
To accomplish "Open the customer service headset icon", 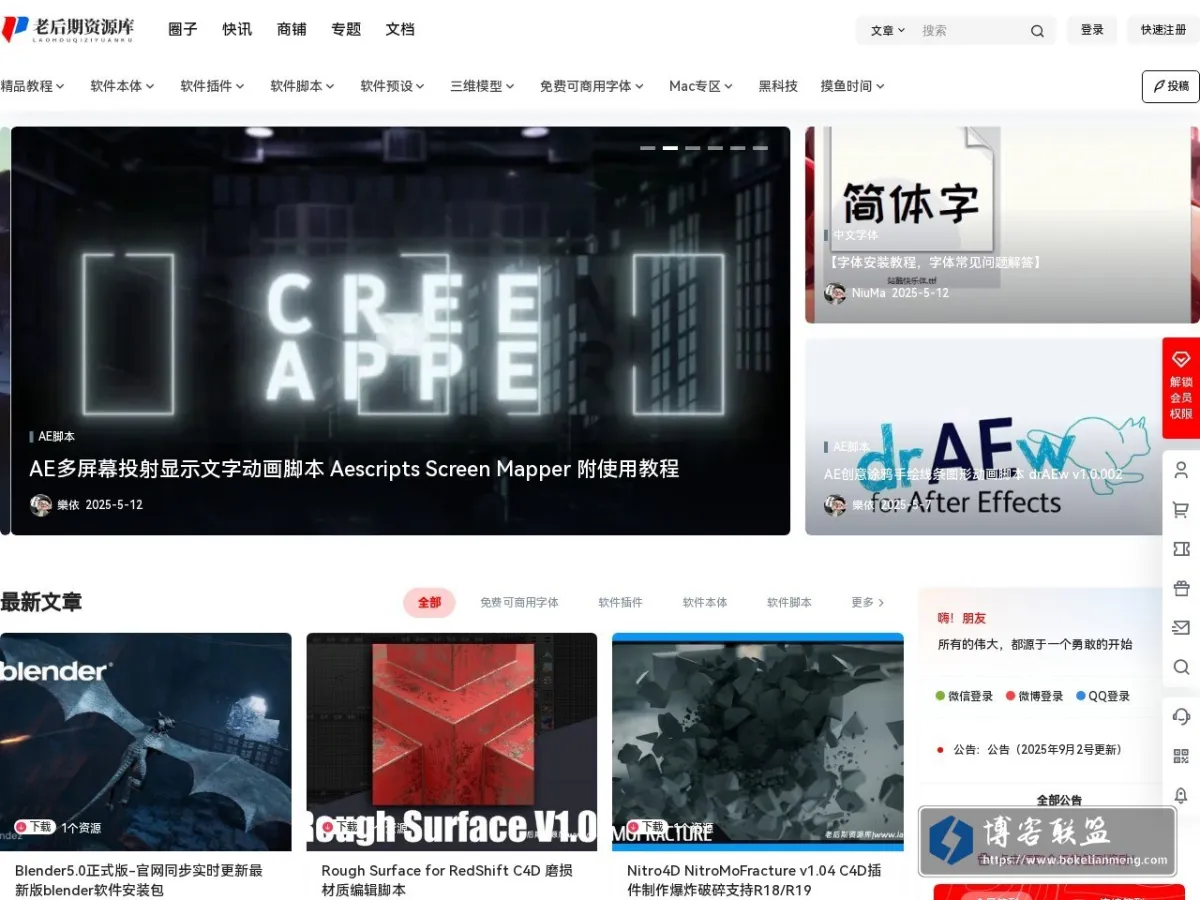I will click(1181, 716).
